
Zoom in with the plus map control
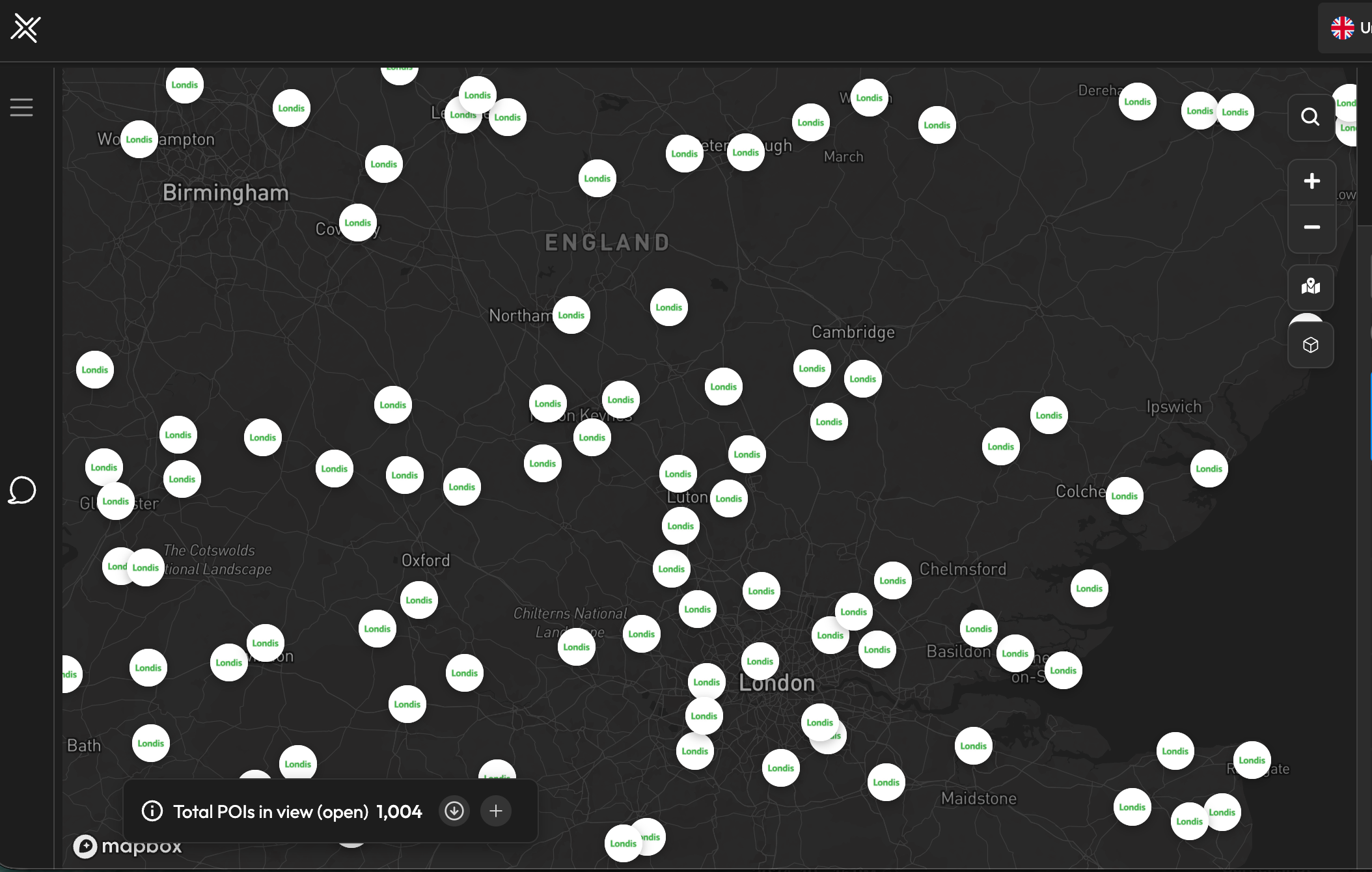[x=1311, y=182]
